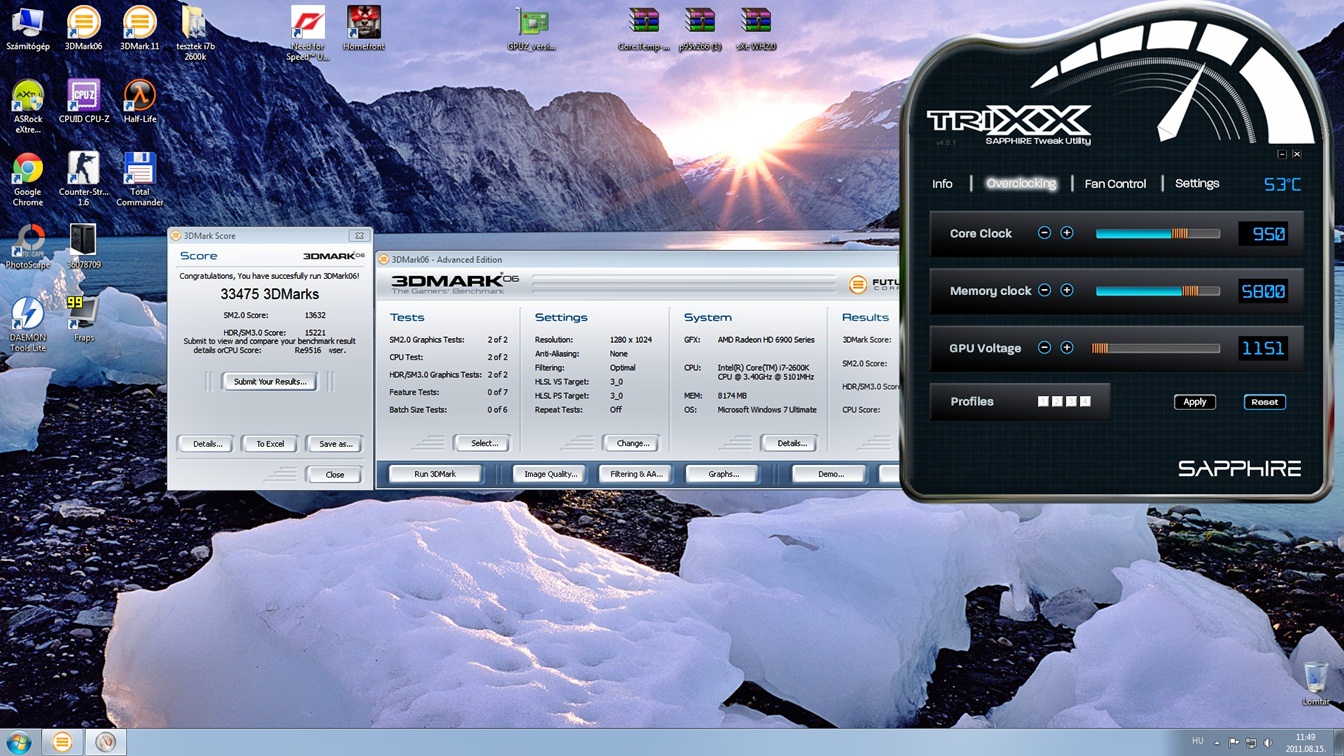Select the p95v266 archive icon
This screenshot has height=756, width=1344.
pyautogui.click(x=700, y=28)
